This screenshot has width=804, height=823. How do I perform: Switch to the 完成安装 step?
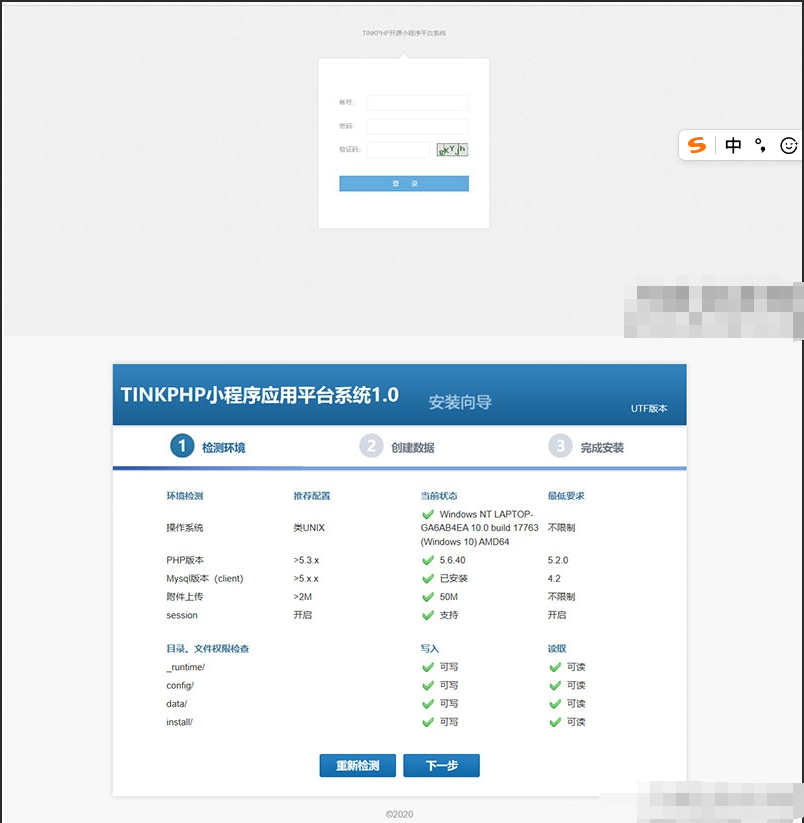561,446
